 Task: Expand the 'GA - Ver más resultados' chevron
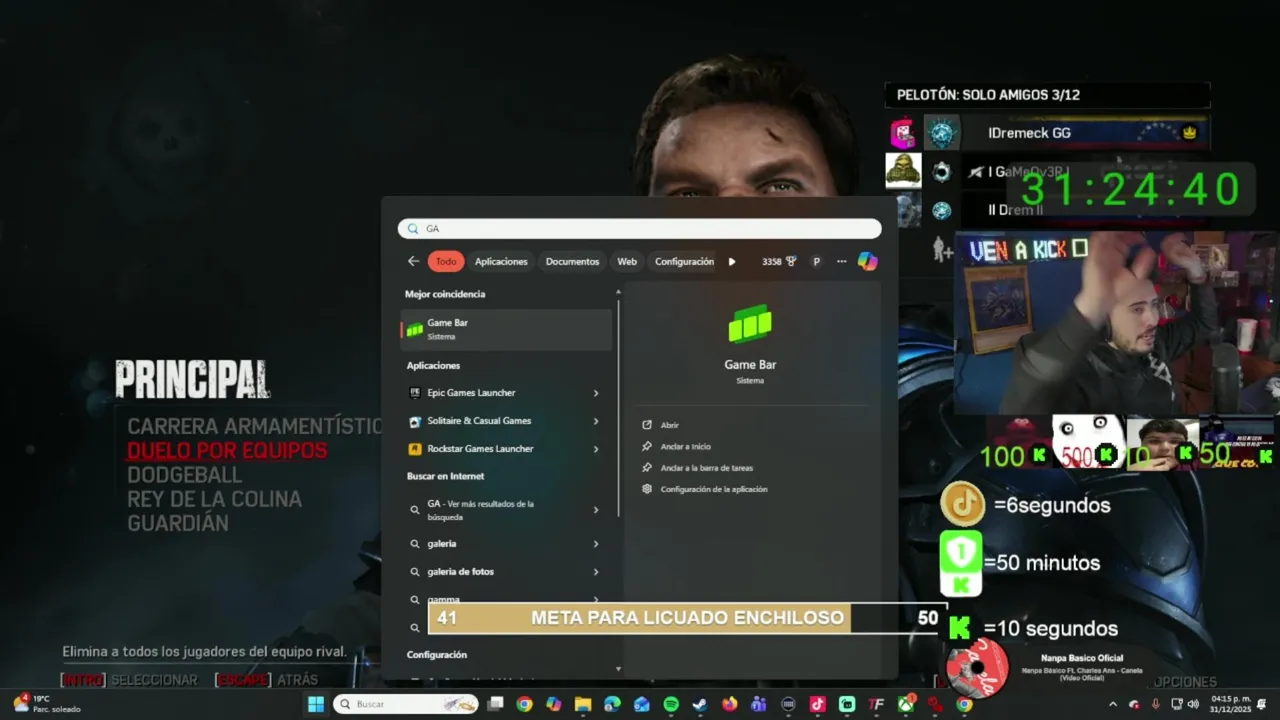tap(596, 510)
